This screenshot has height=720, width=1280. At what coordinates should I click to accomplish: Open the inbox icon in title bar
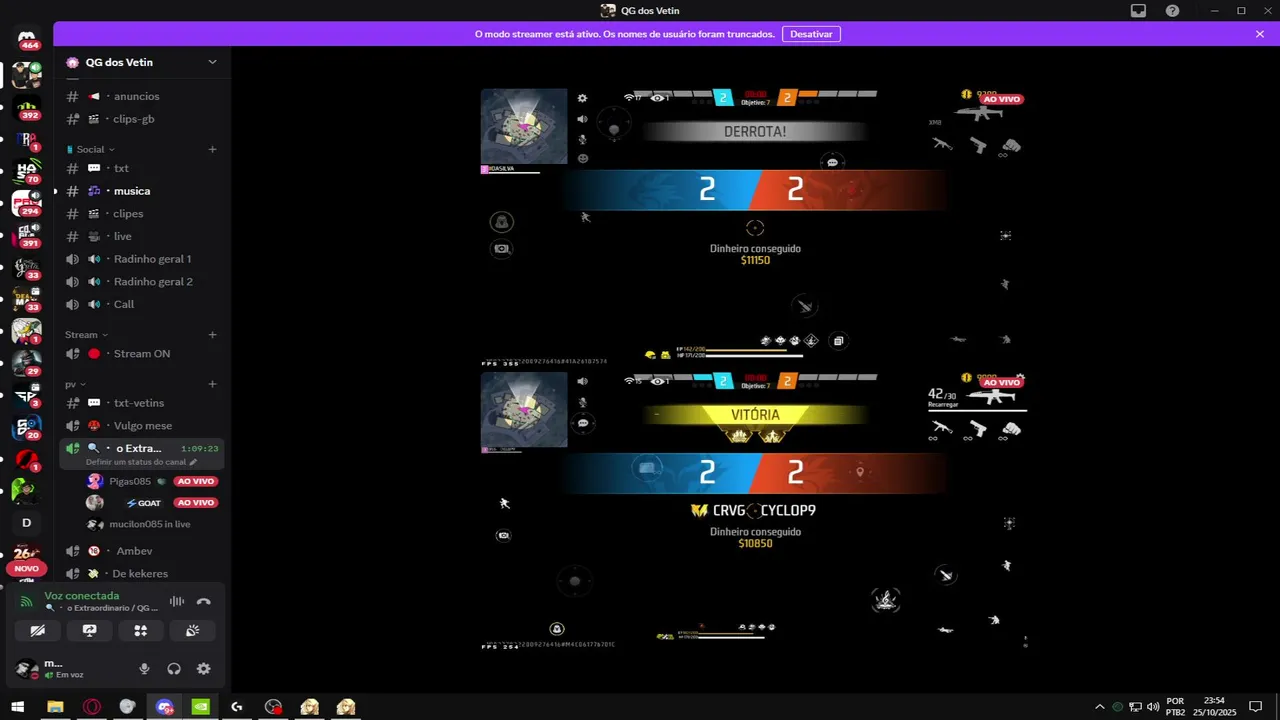(x=1138, y=11)
